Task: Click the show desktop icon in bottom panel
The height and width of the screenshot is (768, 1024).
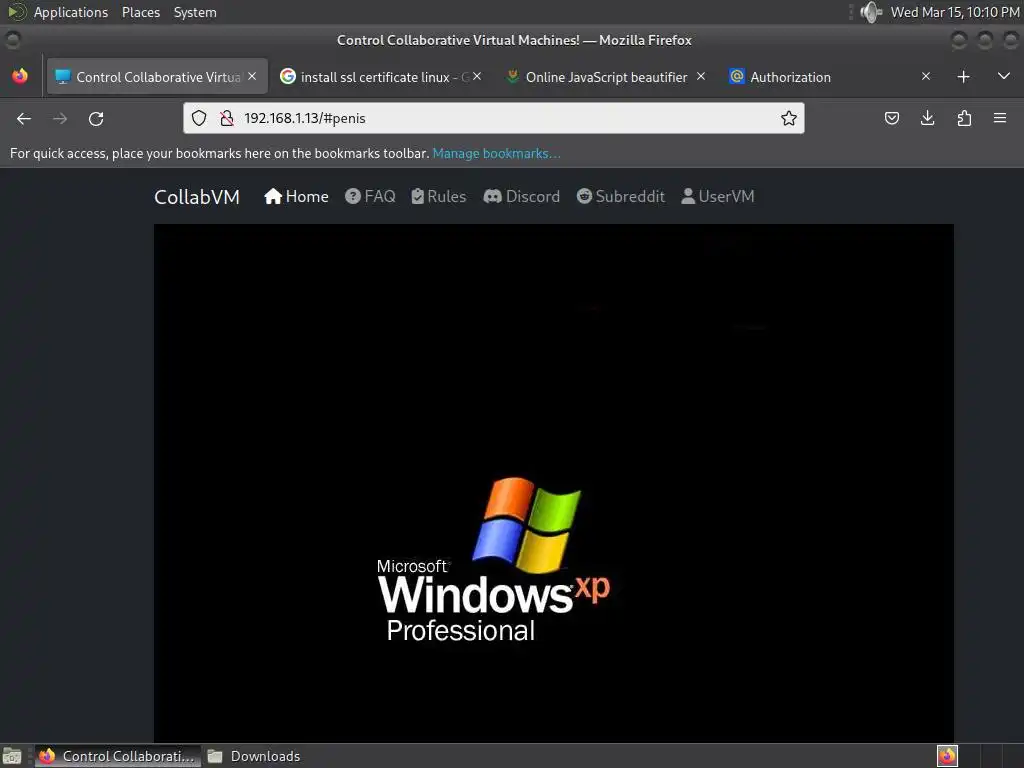Action: (12, 756)
